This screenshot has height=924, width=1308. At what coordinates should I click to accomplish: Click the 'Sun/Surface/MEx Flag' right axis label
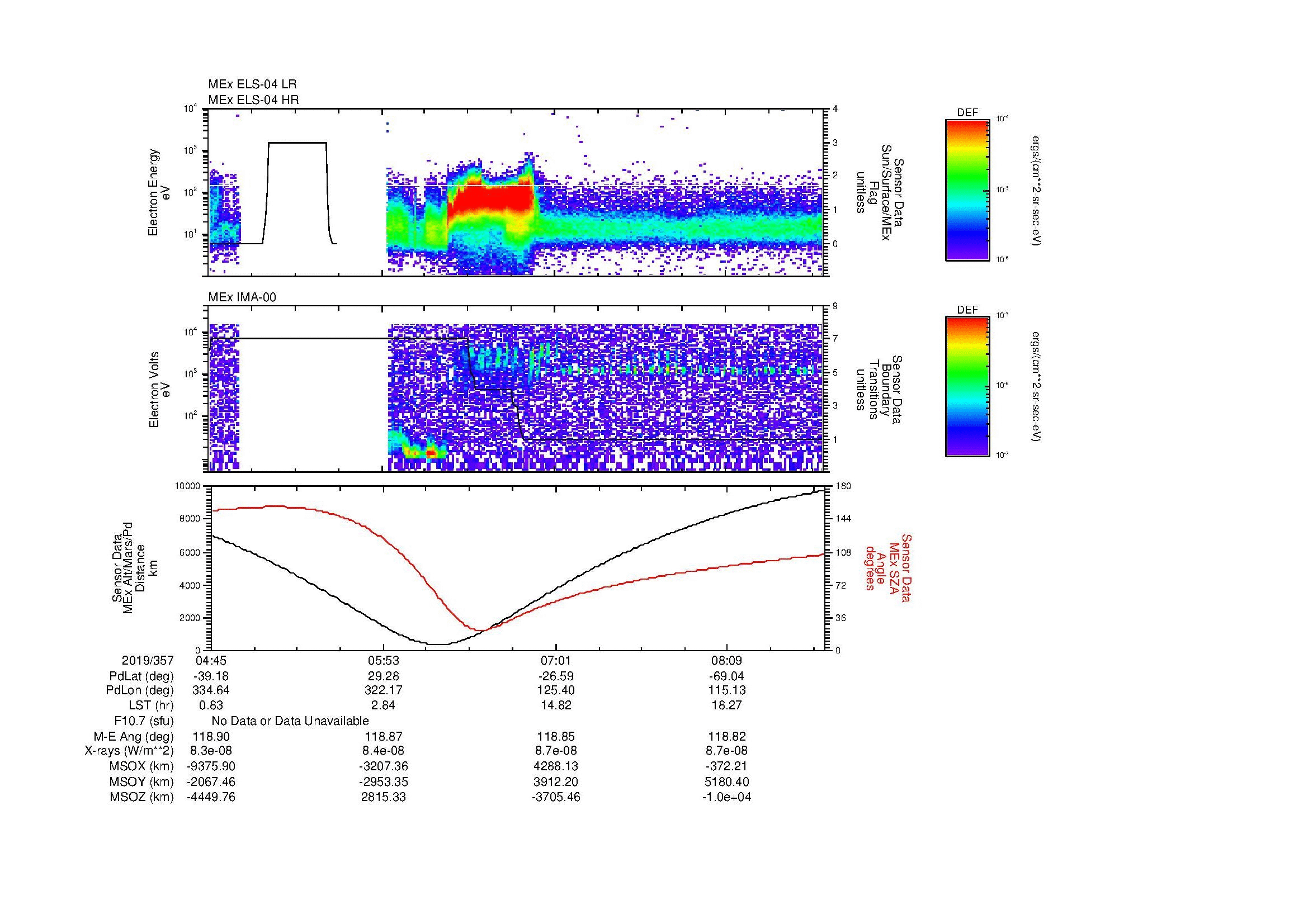pos(879,192)
